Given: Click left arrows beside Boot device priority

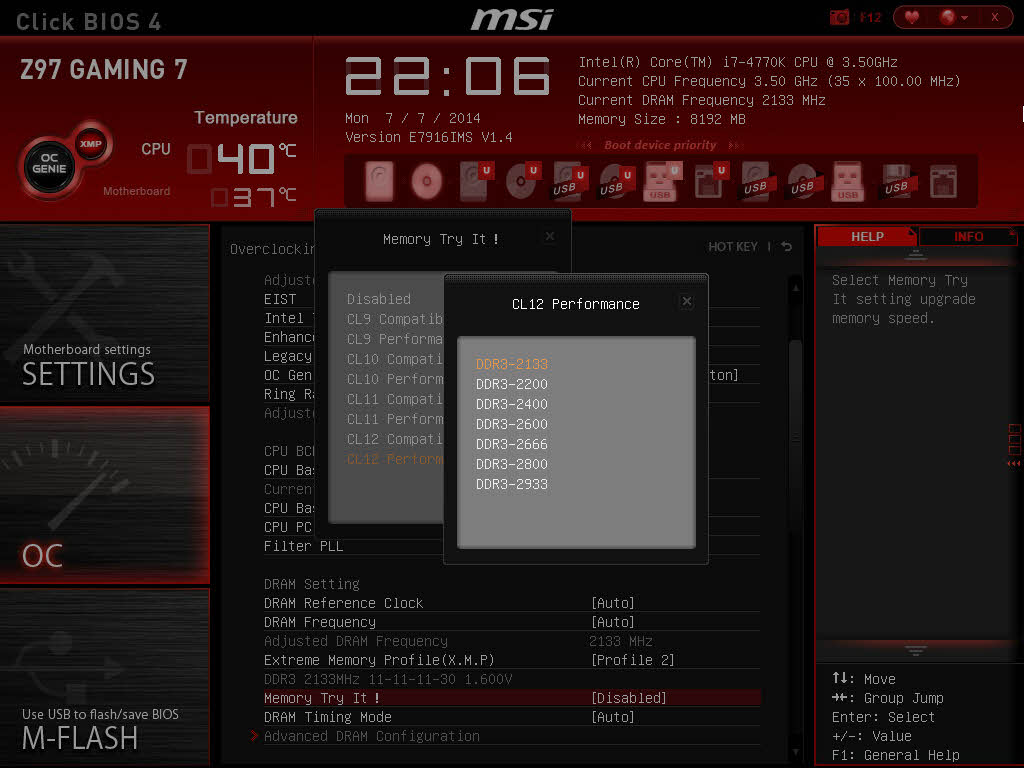Looking at the screenshot, I should pyautogui.click(x=586, y=145).
